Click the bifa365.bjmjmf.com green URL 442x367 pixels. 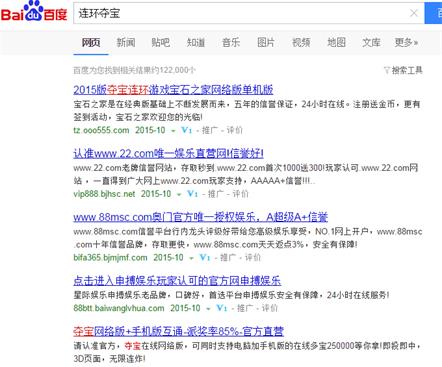(110, 257)
